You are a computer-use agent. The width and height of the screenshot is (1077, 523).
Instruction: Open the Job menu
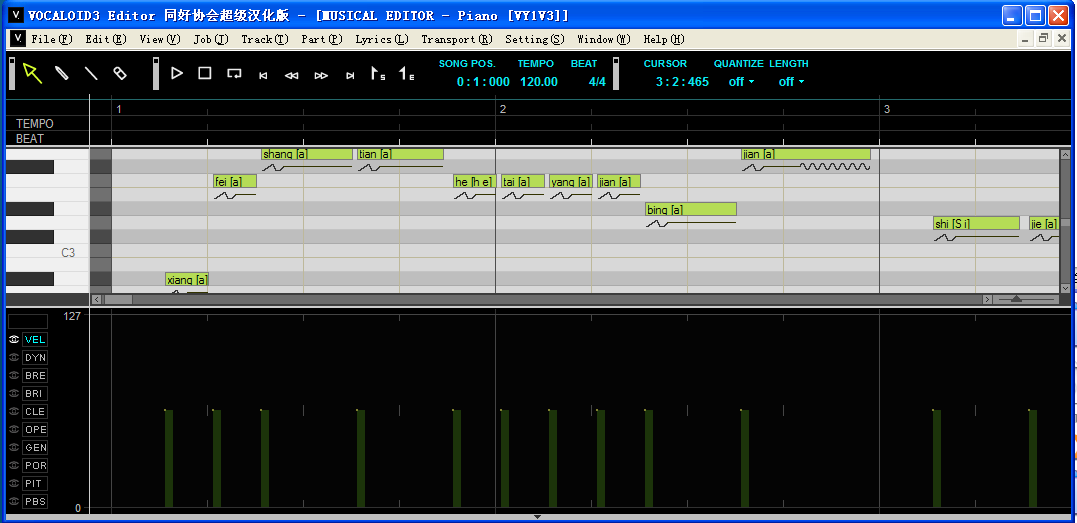tap(210, 39)
